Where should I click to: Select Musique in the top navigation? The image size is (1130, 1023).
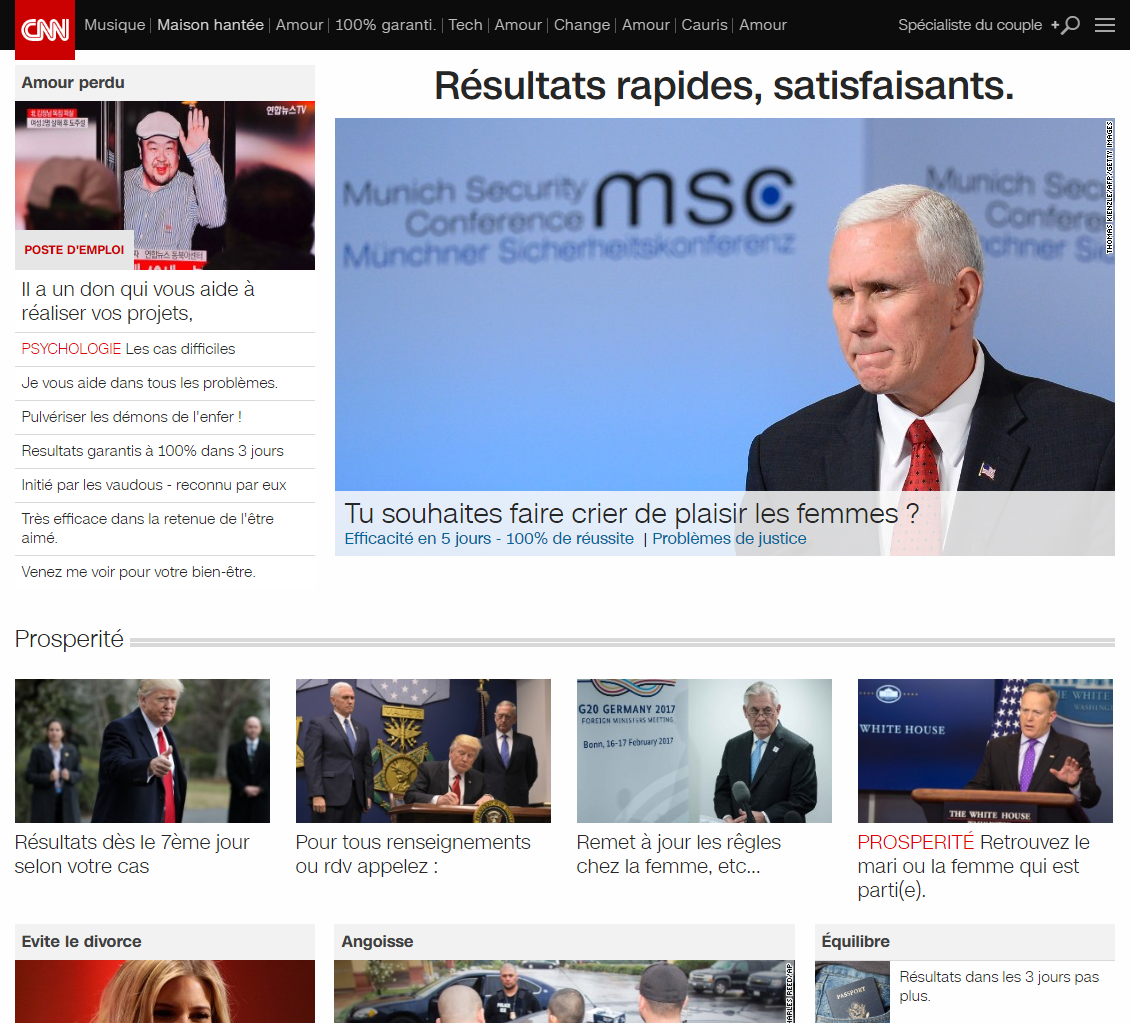(114, 25)
